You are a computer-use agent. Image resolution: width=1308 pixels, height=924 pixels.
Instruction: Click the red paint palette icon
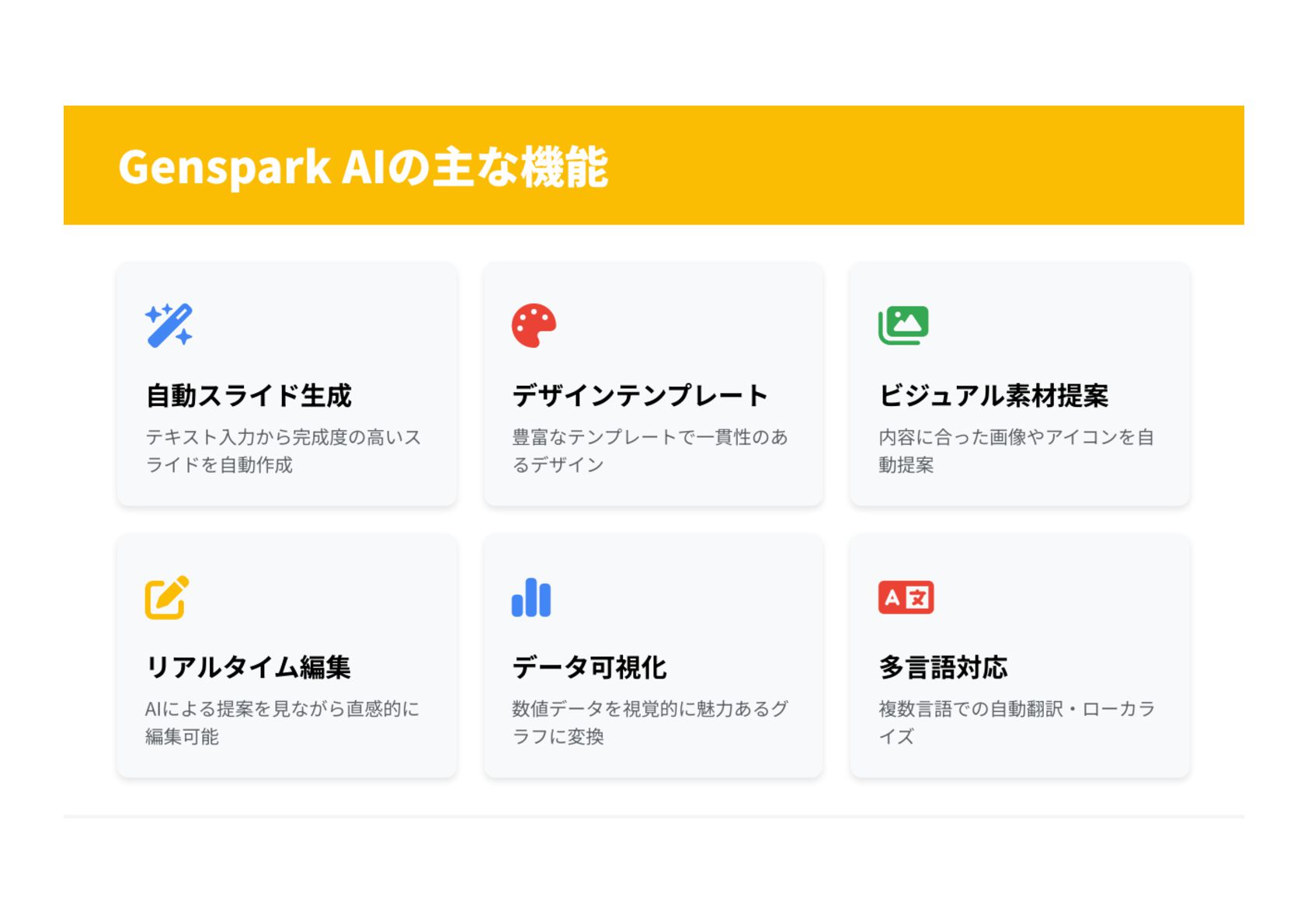click(x=534, y=325)
